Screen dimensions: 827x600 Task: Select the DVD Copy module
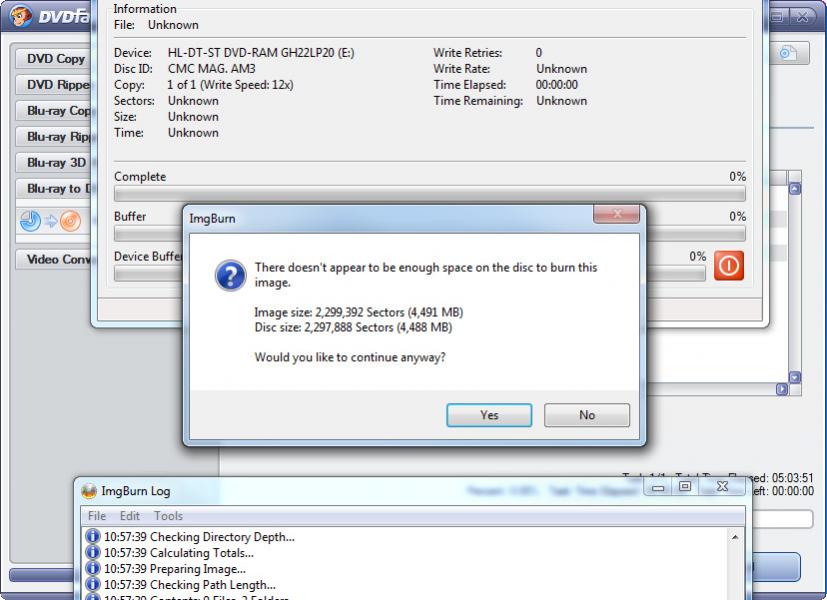click(x=55, y=59)
